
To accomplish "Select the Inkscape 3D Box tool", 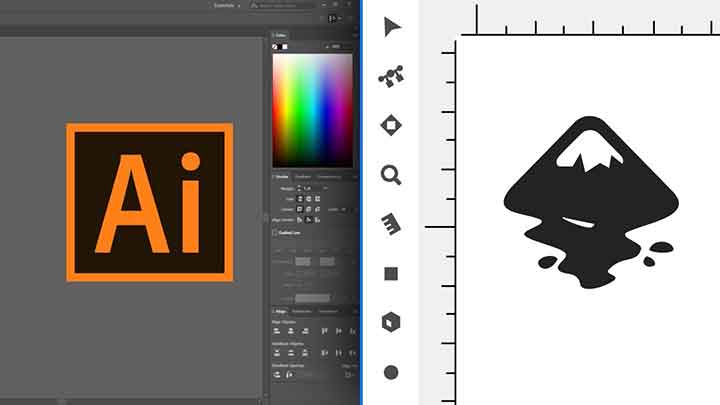I will [x=391, y=322].
